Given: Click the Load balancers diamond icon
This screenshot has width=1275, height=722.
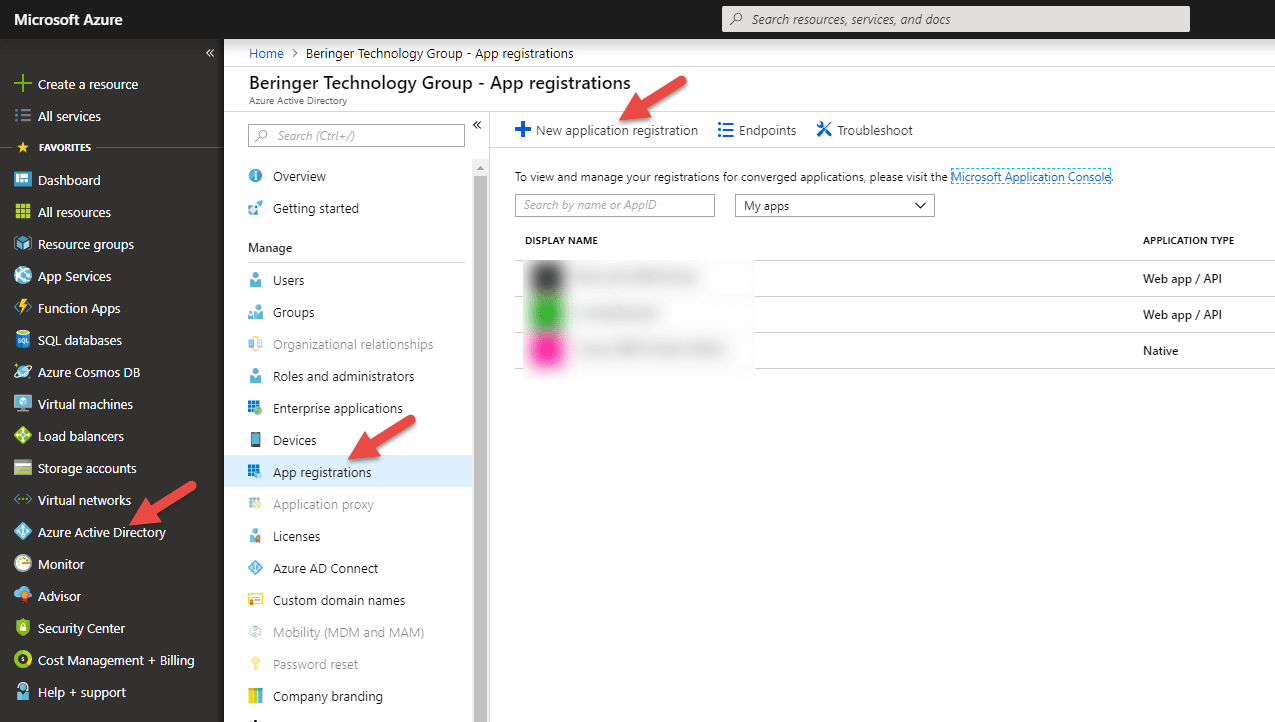Looking at the screenshot, I should pos(23,436).
